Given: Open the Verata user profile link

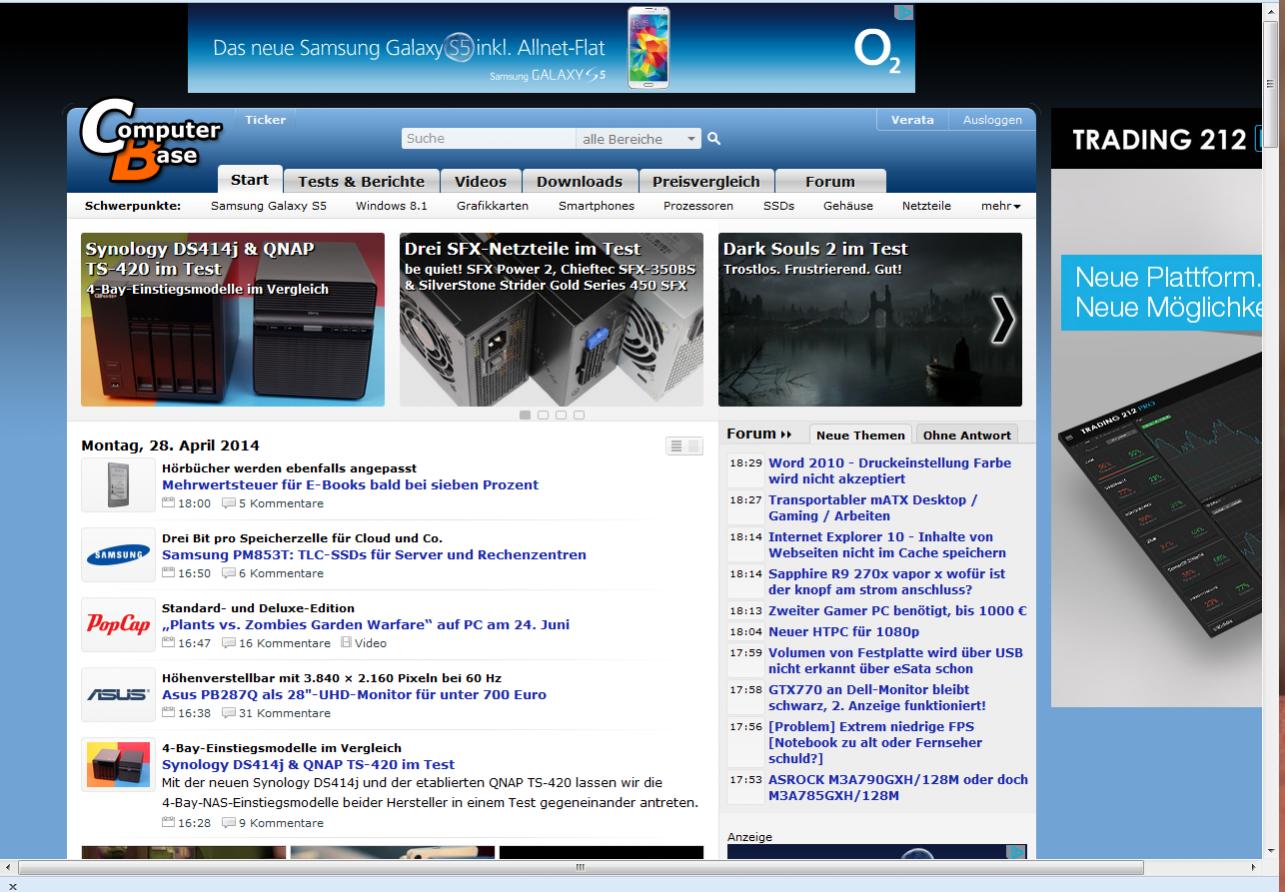Looking at the screenshot, I should click(912, 120).
